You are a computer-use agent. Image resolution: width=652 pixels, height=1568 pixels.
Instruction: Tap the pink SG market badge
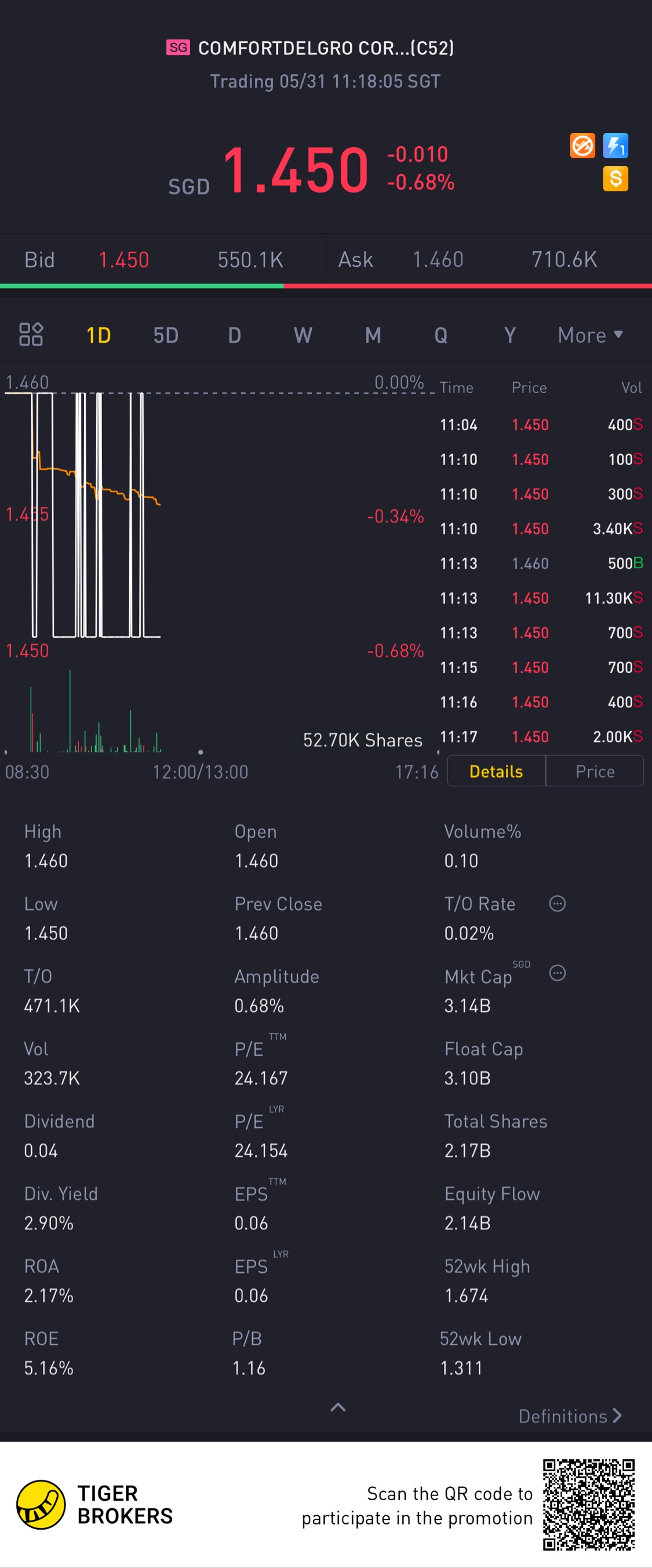[x=178, y=48]
